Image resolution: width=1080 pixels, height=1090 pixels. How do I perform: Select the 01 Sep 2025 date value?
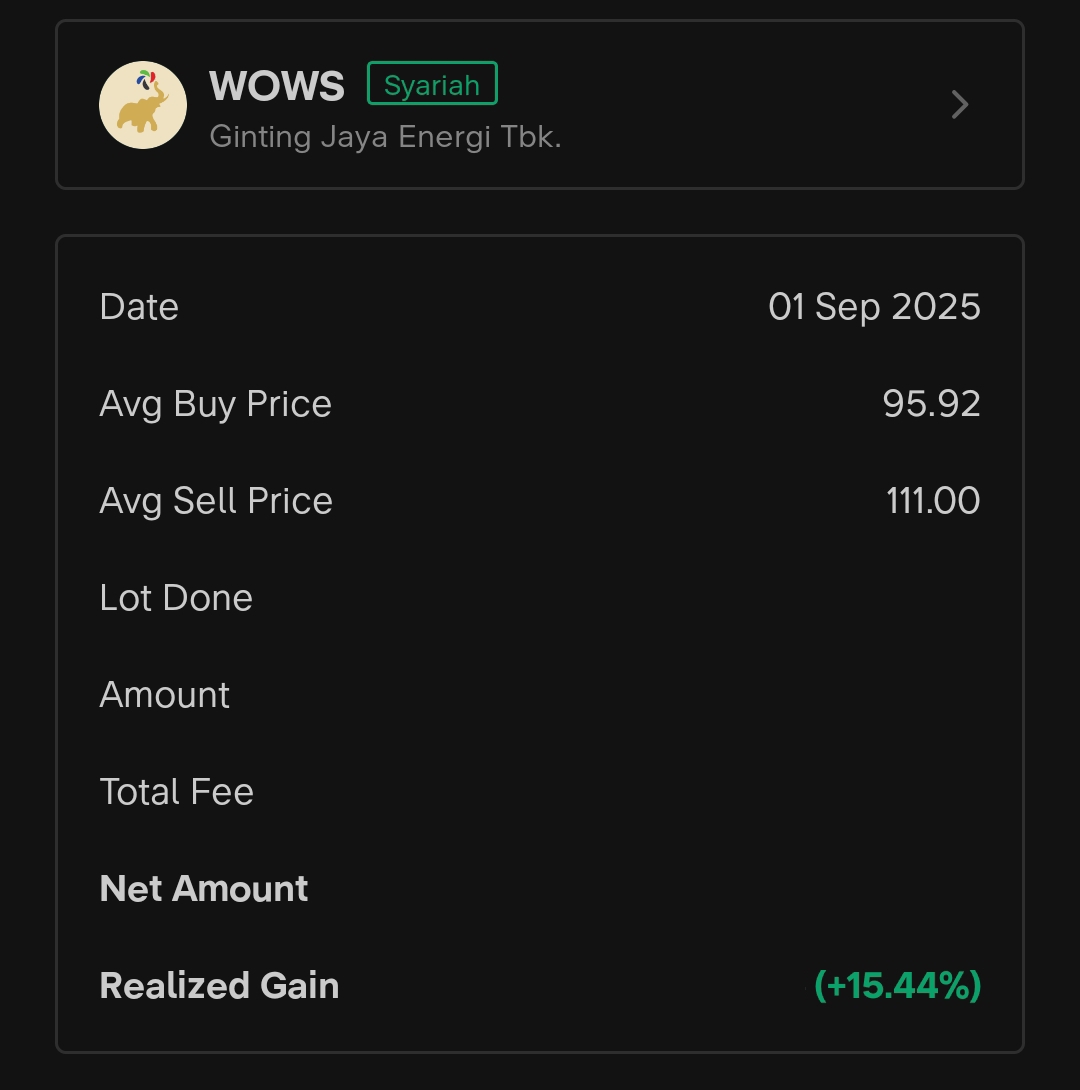[874, 307]
